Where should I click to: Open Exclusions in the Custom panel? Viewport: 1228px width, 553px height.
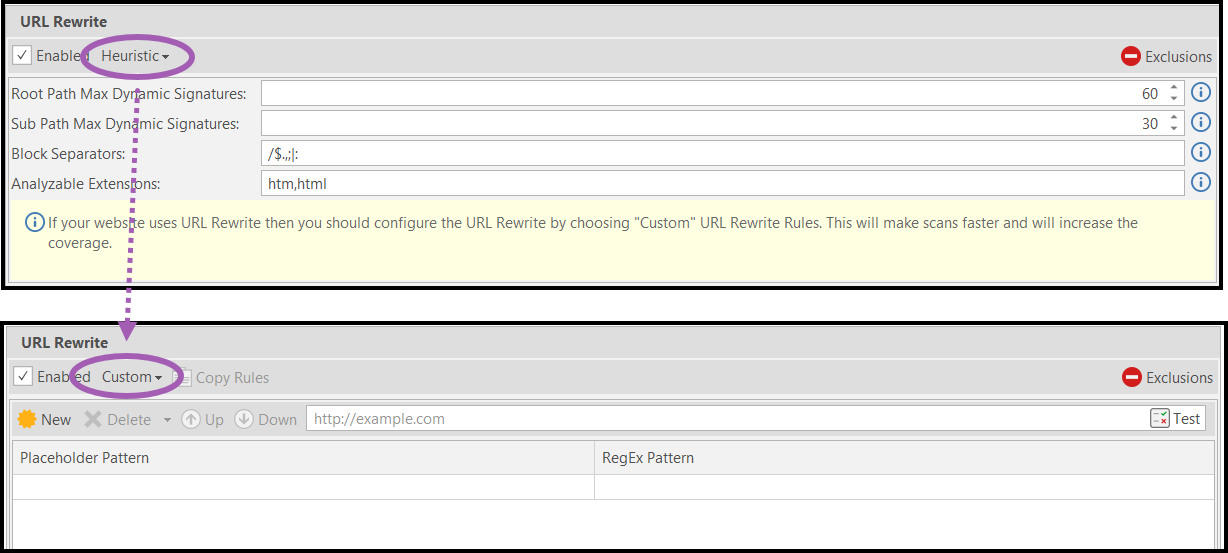click(x=1167, y=378)
